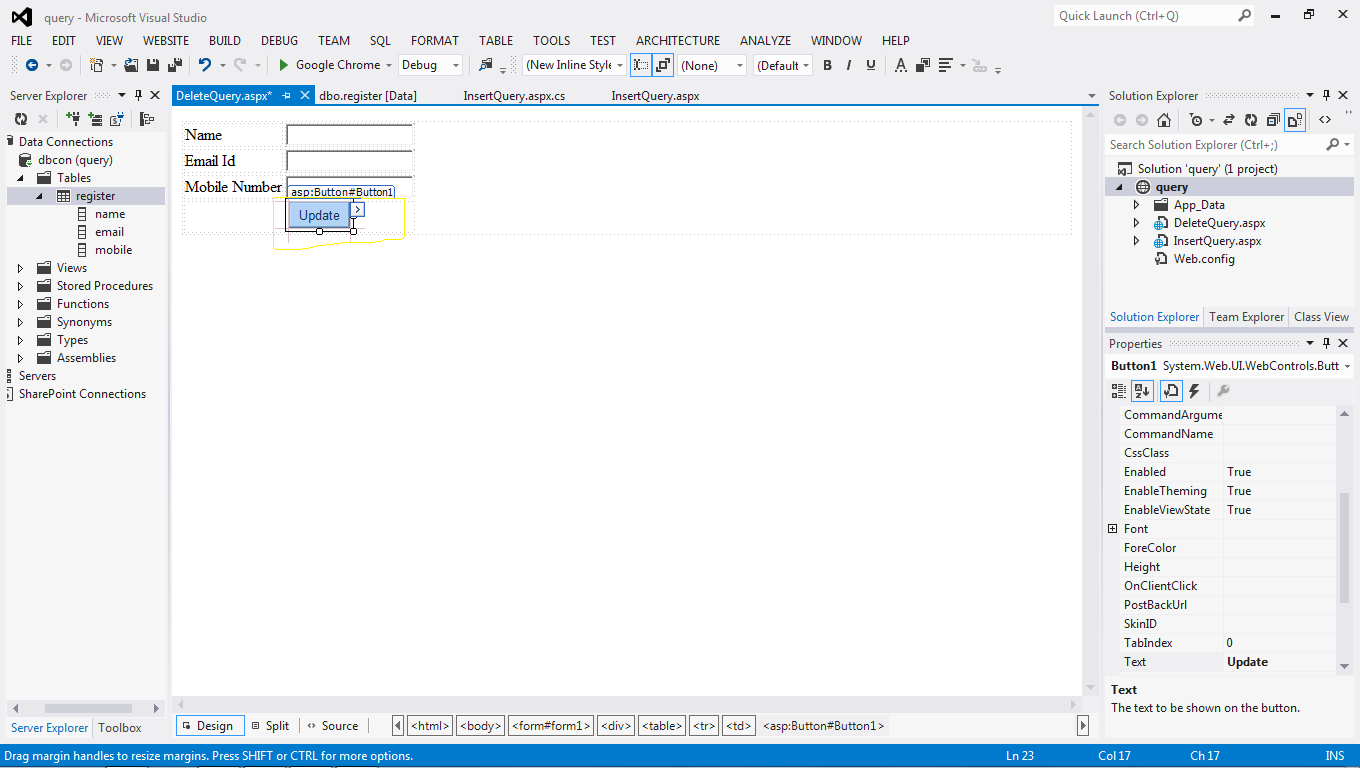The width and height of the screenshot is (1360, 768).
Task: Expand DeleteQuery.aspx in Solution Explorer
Action: [x=1136, y=223]
